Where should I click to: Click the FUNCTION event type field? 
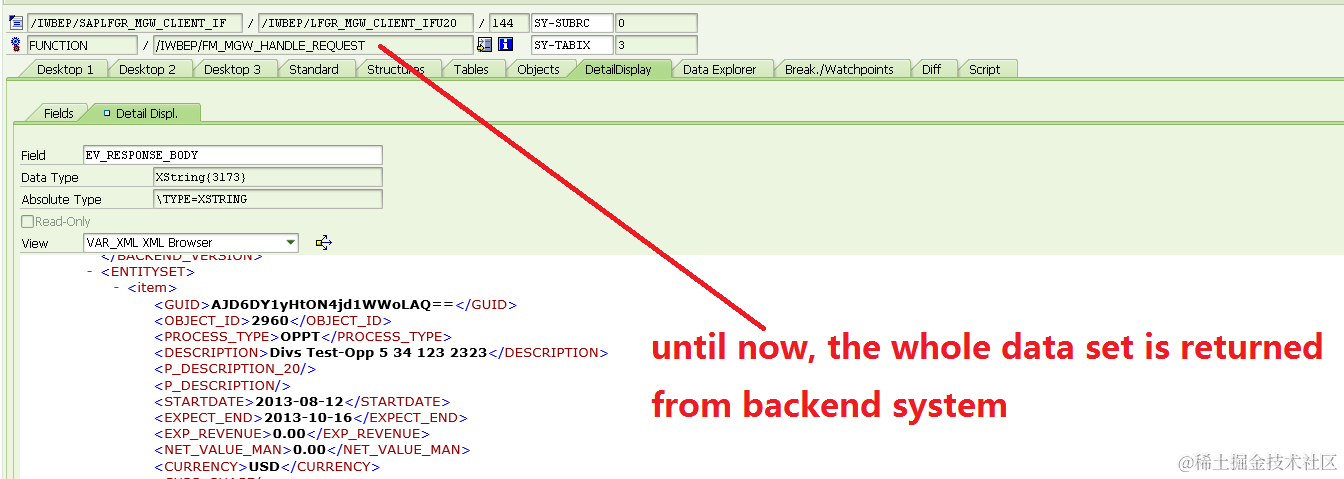pos(82,45)
